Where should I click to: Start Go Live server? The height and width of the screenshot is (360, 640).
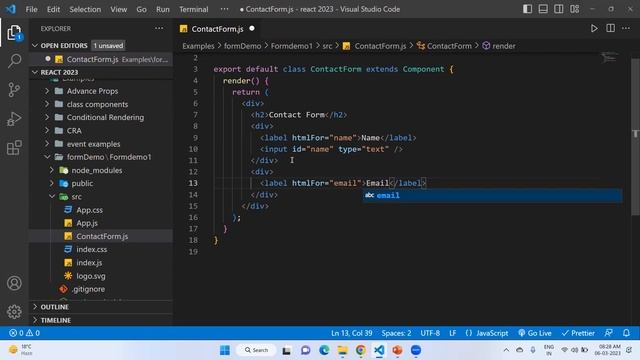535,333
